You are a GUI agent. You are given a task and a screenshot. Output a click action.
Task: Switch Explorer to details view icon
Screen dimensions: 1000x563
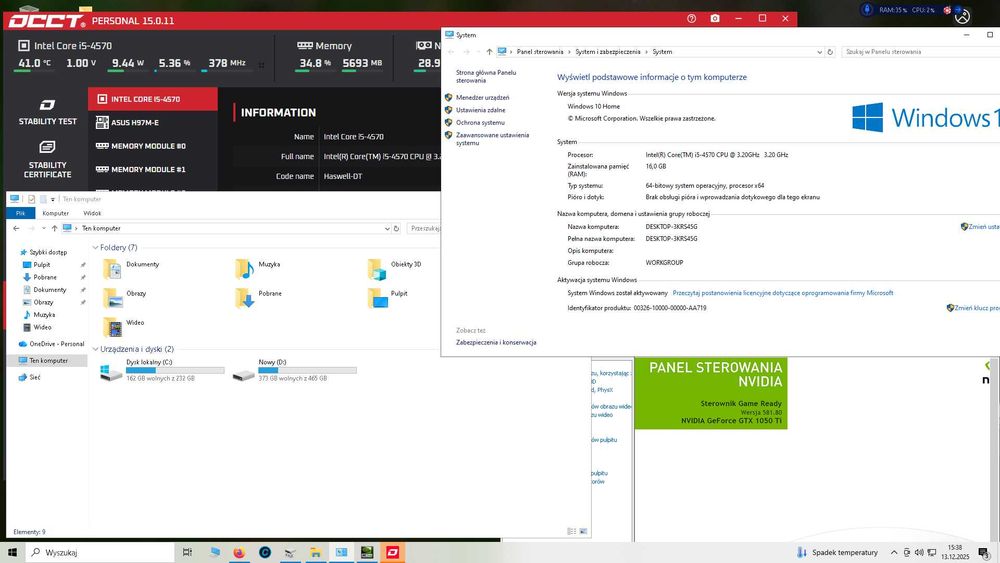click(571, 531)
